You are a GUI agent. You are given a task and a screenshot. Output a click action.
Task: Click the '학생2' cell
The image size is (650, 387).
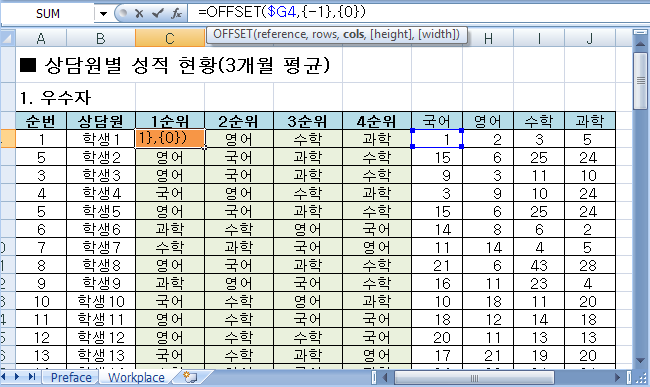pyautogui.click(x=101, y=157)
